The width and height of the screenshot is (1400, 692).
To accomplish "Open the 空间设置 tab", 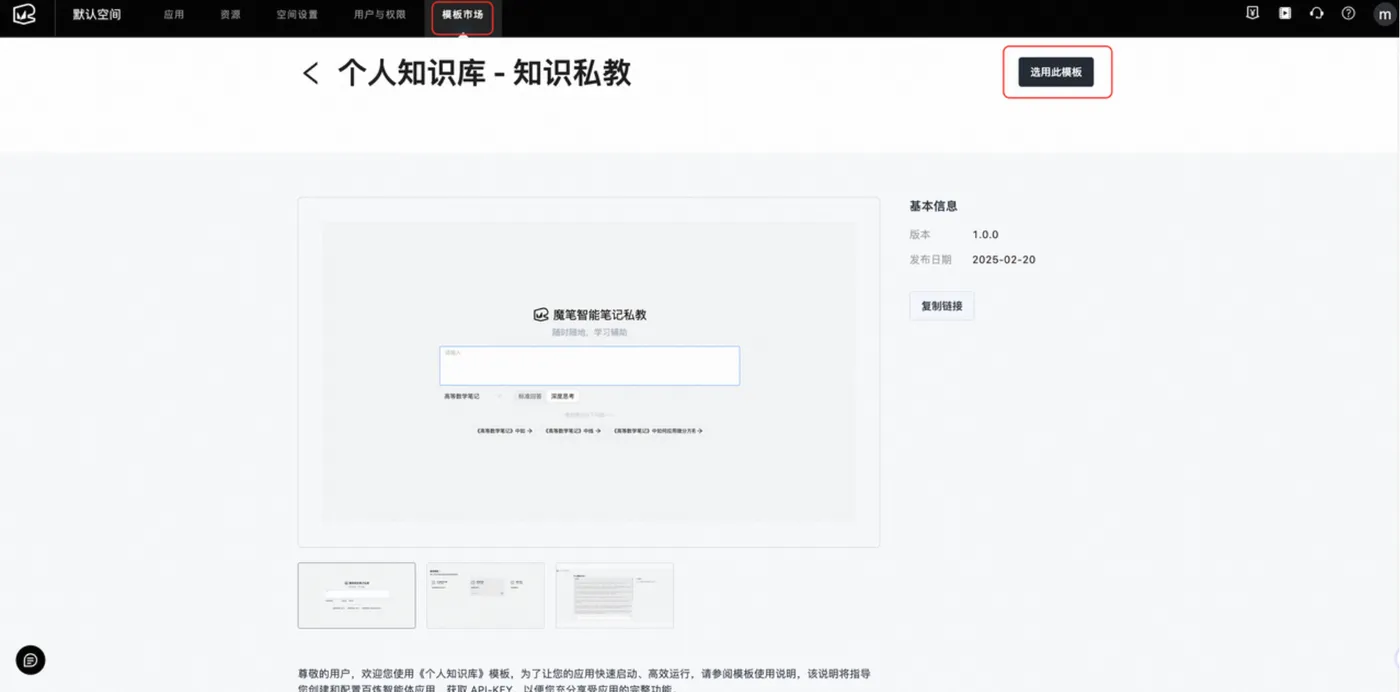I will tap(297, 15).
